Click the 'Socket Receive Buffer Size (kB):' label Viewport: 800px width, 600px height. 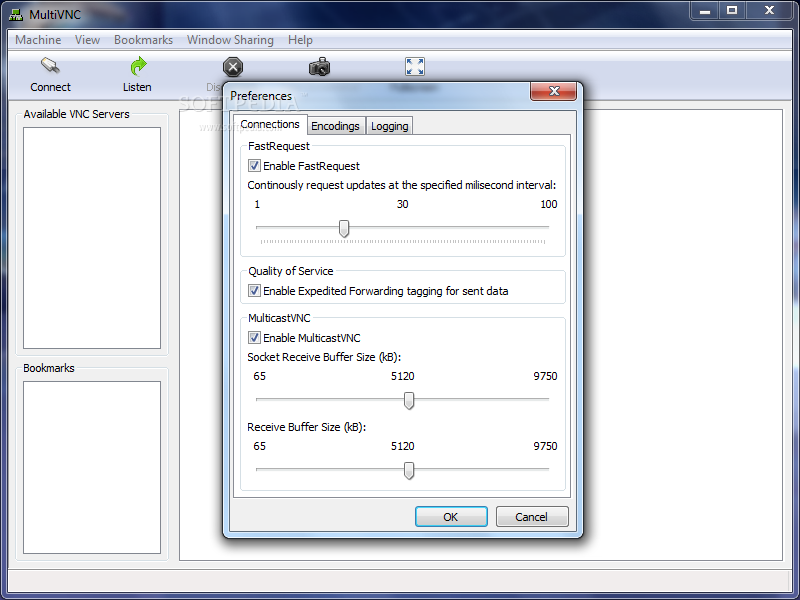pos(324,357)
